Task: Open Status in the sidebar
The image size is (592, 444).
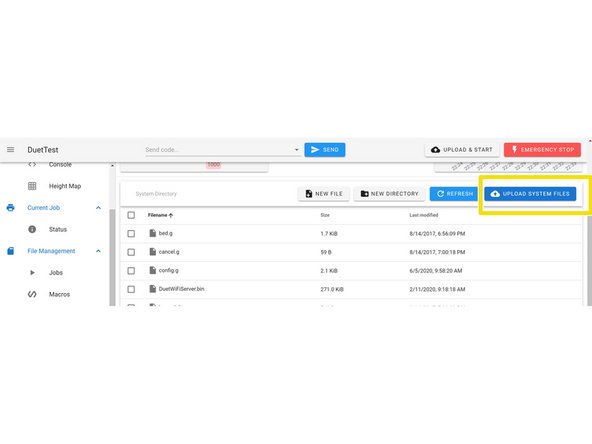Action: tap(58, 229)
